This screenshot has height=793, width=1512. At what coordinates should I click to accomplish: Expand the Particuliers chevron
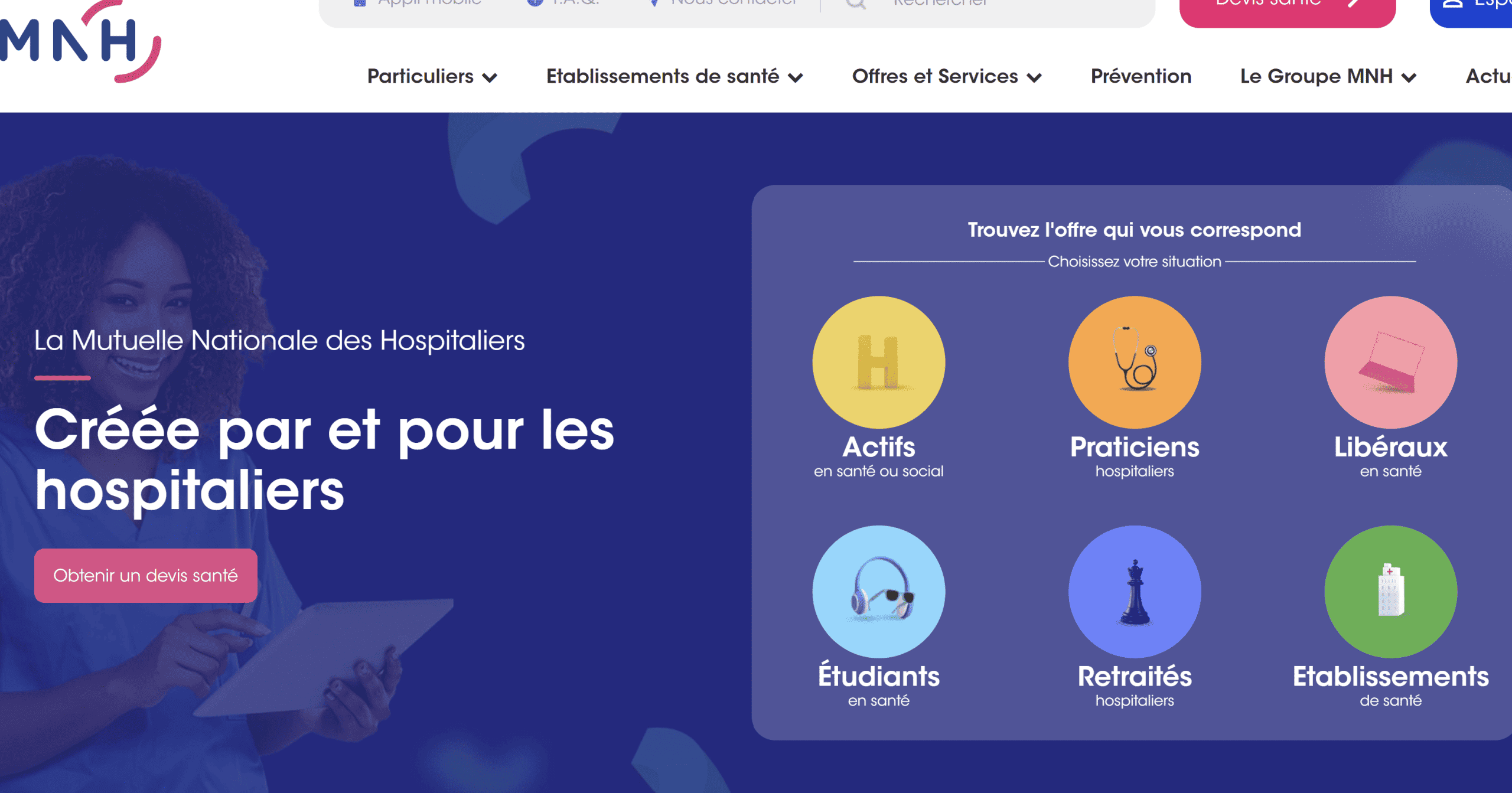pos(490,77)
